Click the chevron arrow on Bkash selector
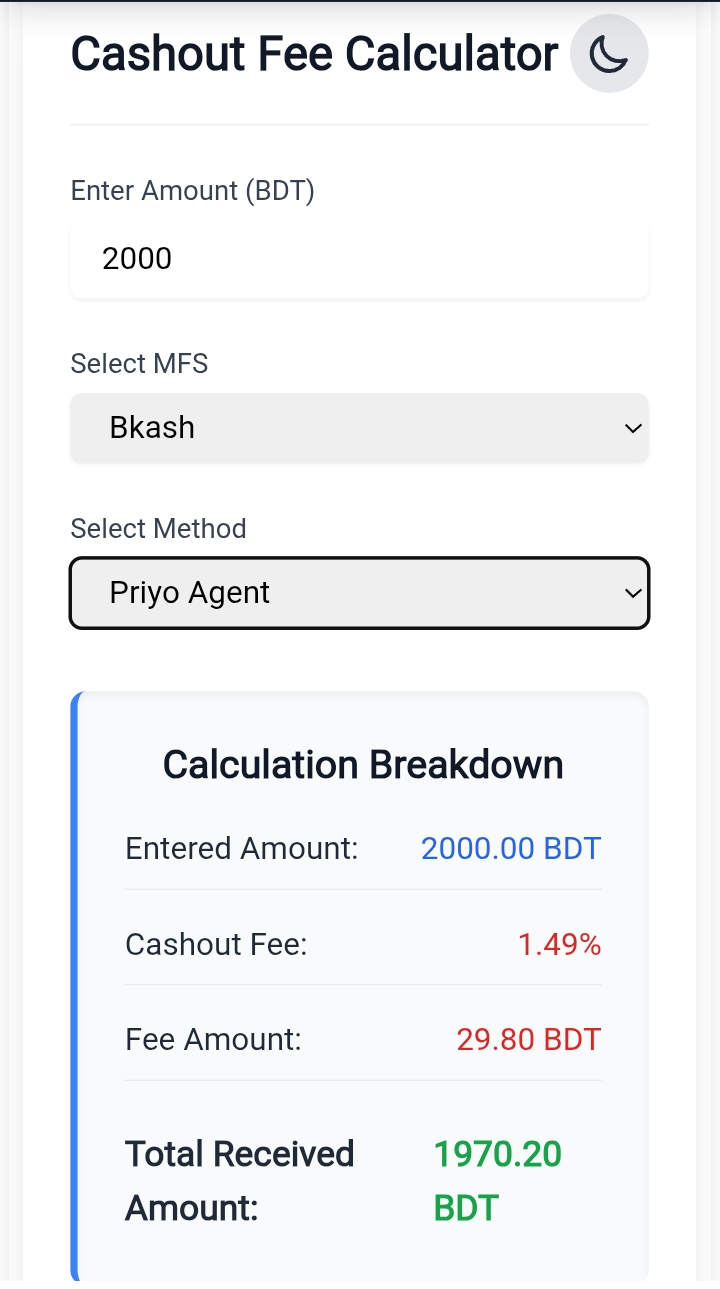 coord(632,429)
